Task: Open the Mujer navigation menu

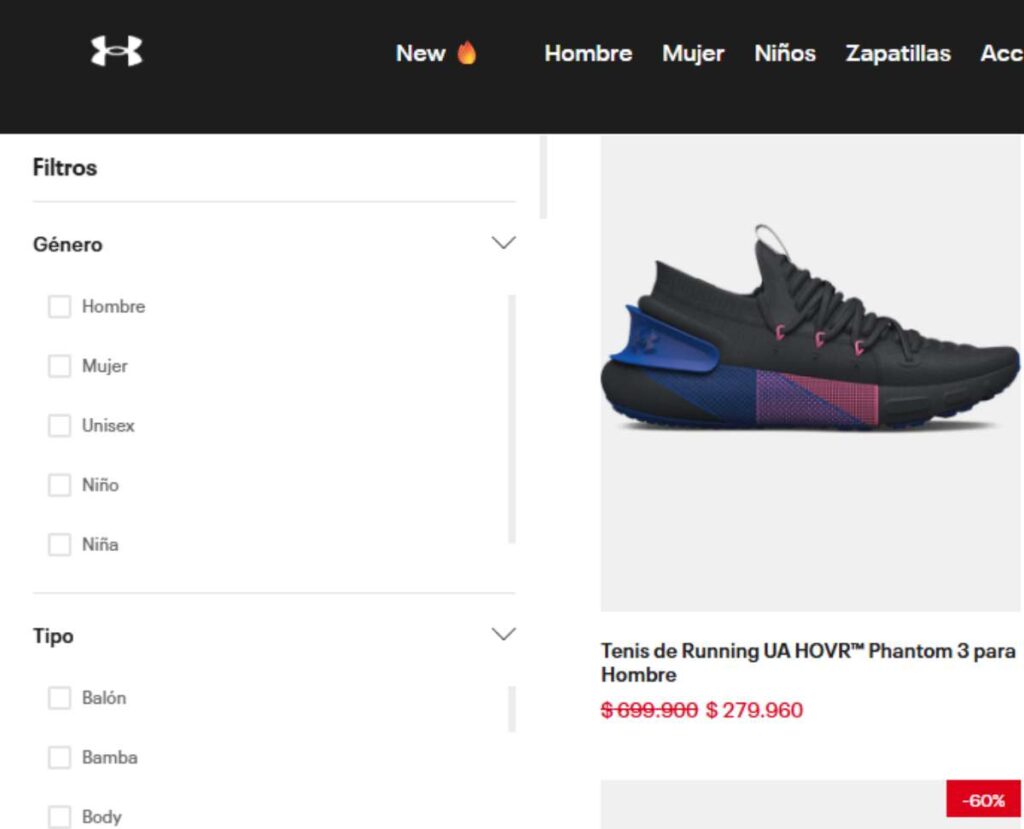Action: point(693,53)
